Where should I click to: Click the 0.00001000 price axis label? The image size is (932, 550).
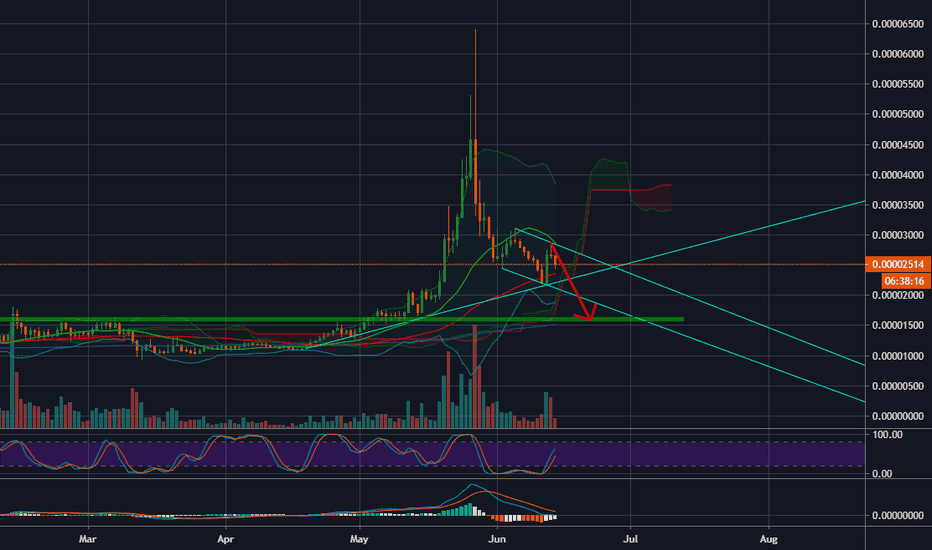pos(898,356)
